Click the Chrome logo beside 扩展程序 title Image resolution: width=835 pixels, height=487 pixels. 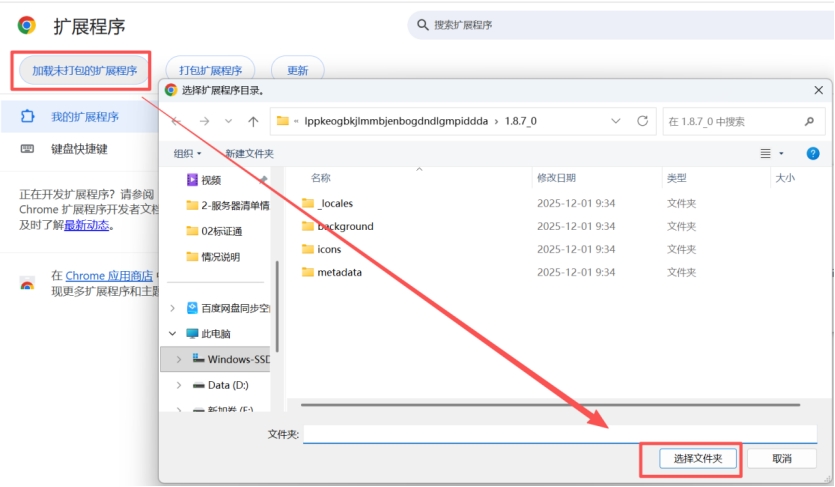point(27,26)
